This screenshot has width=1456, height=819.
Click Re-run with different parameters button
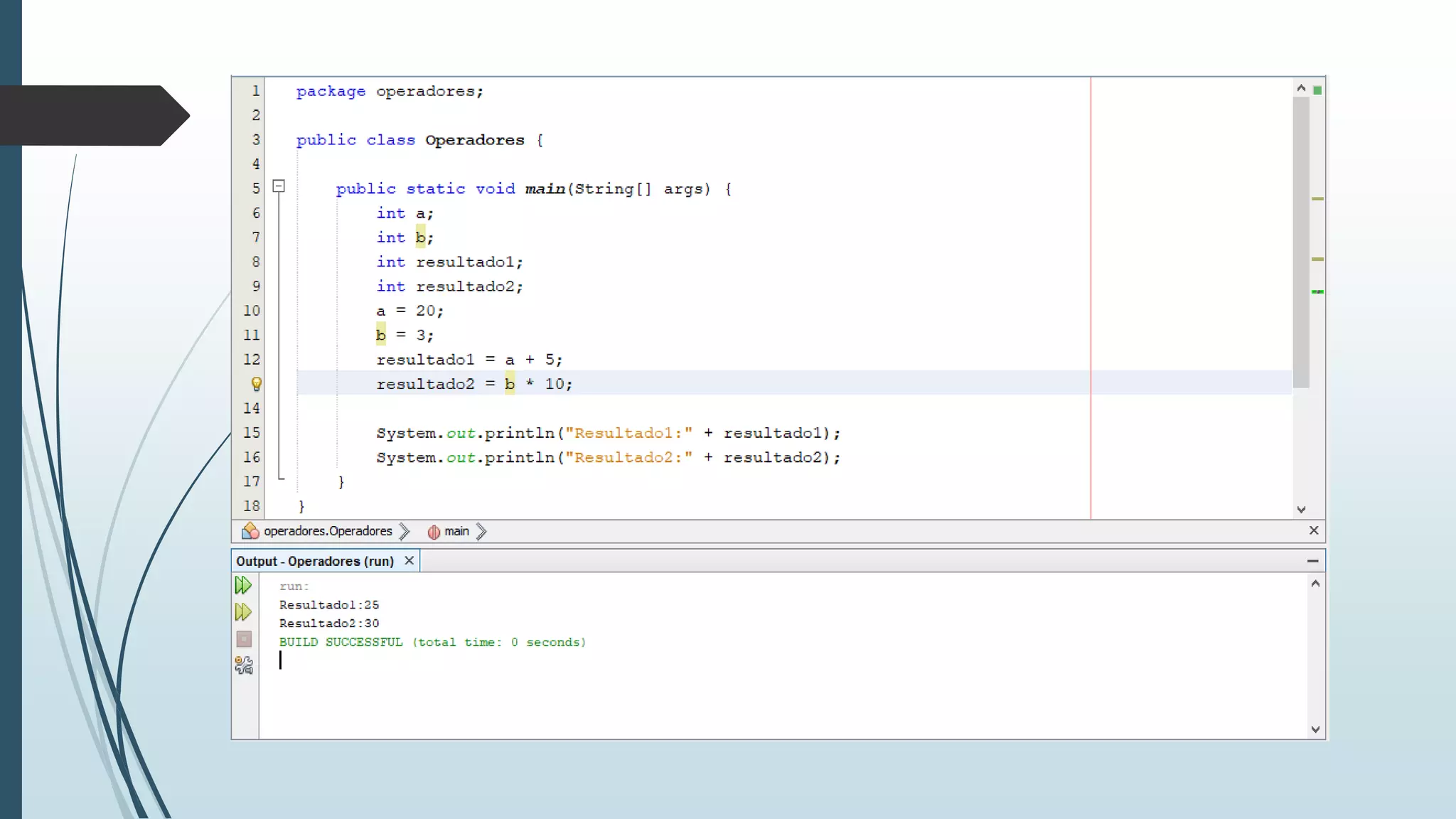click(243, 612)
